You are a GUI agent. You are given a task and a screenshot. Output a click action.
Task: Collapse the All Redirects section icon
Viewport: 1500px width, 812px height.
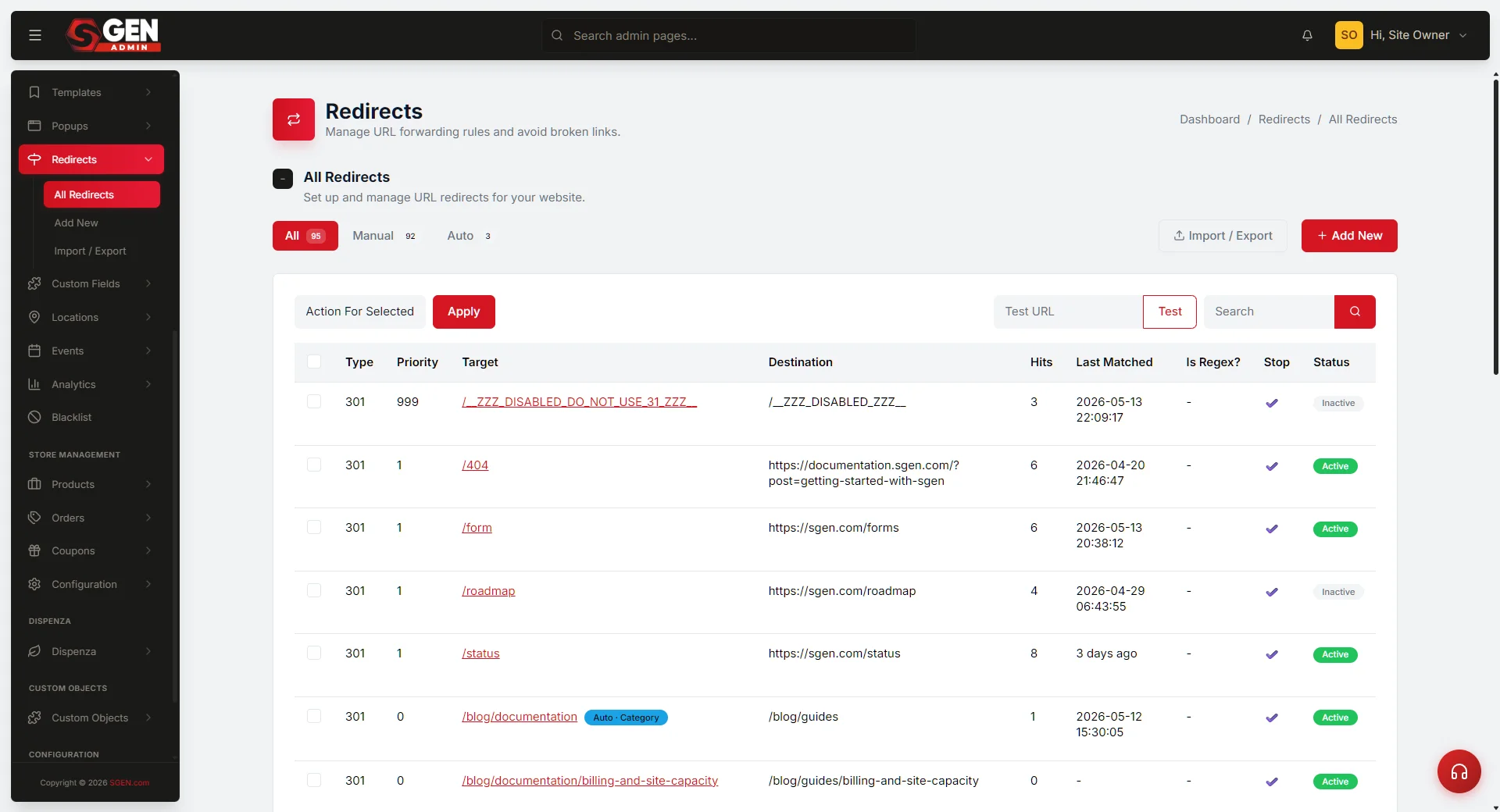(283, 179)
